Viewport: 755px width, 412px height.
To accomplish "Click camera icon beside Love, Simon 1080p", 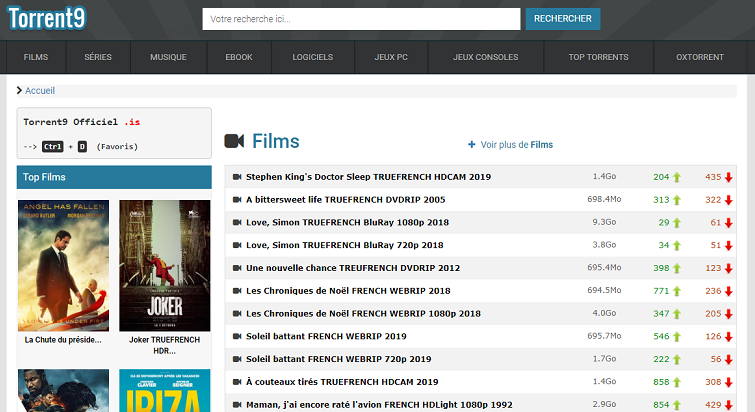I will point(237,222).
